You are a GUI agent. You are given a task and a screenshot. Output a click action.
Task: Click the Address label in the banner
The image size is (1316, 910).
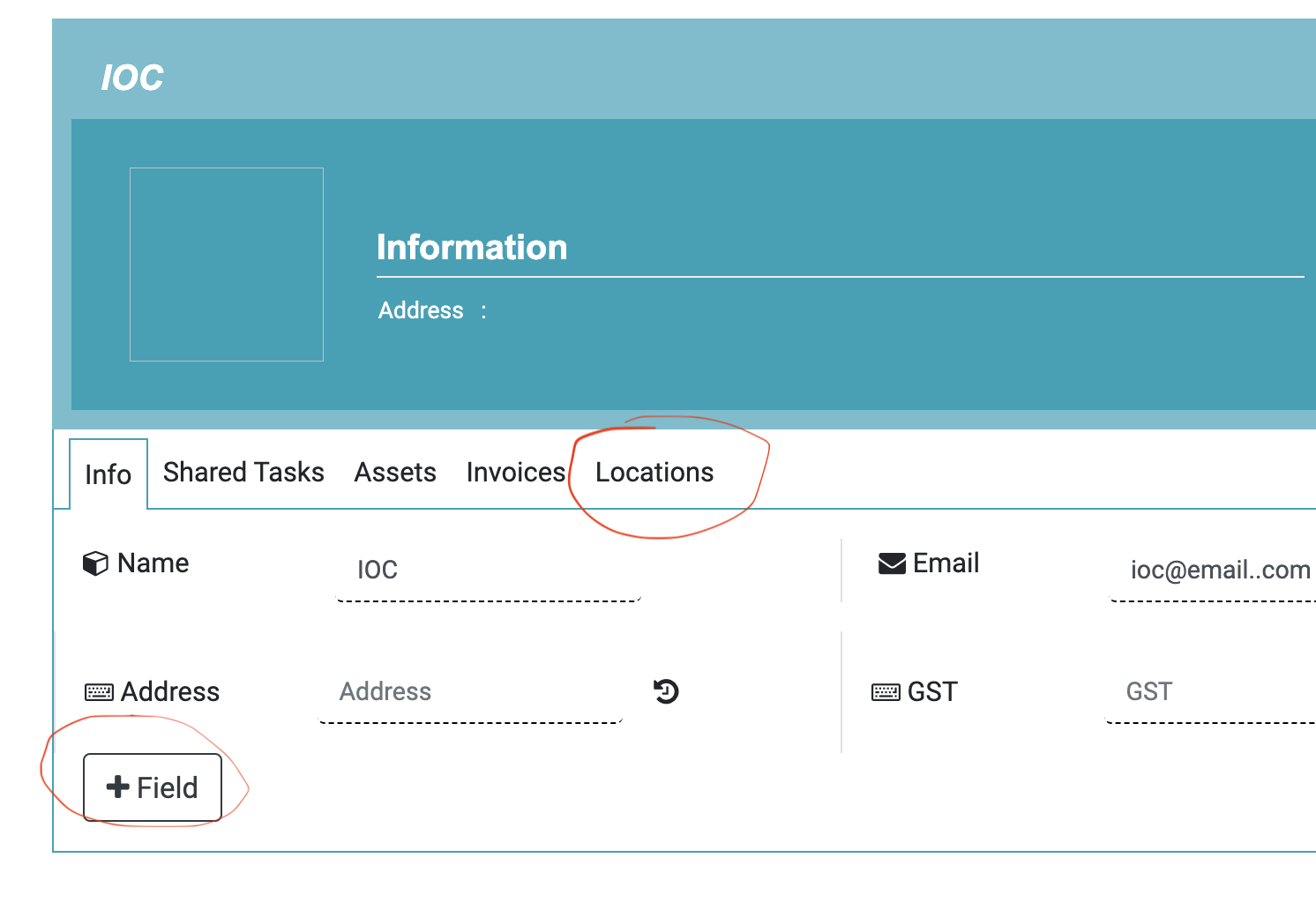tap(421, 310)
